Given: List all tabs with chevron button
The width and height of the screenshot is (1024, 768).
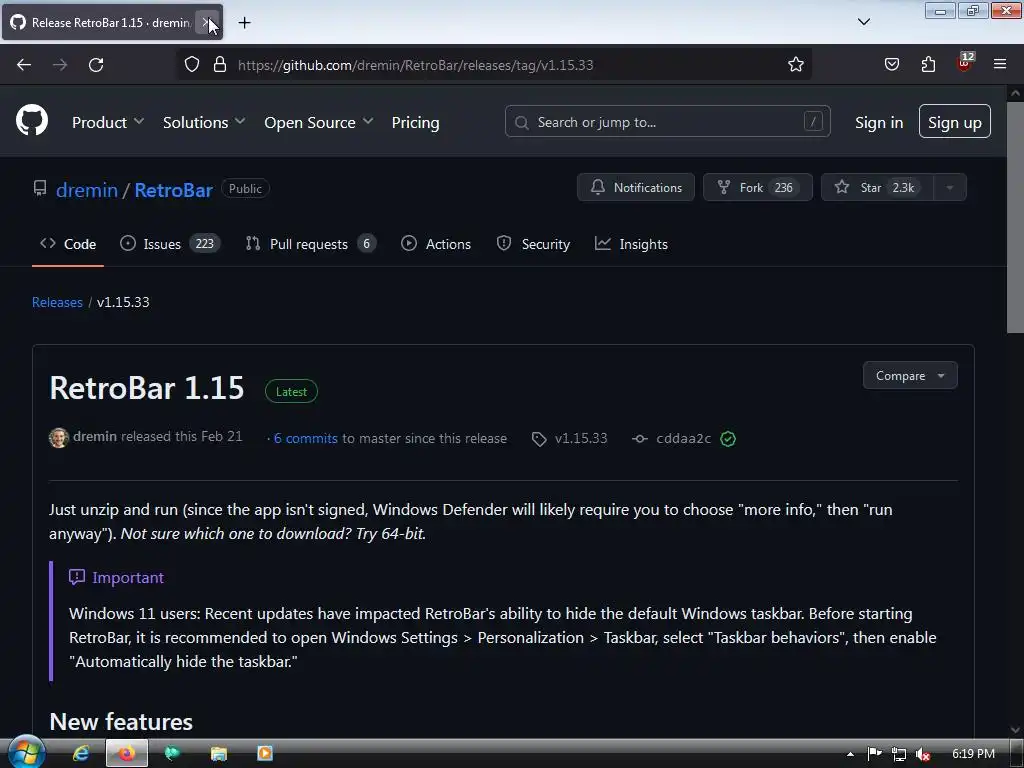Looking at the screenshot, I should (x=863, y=22).
